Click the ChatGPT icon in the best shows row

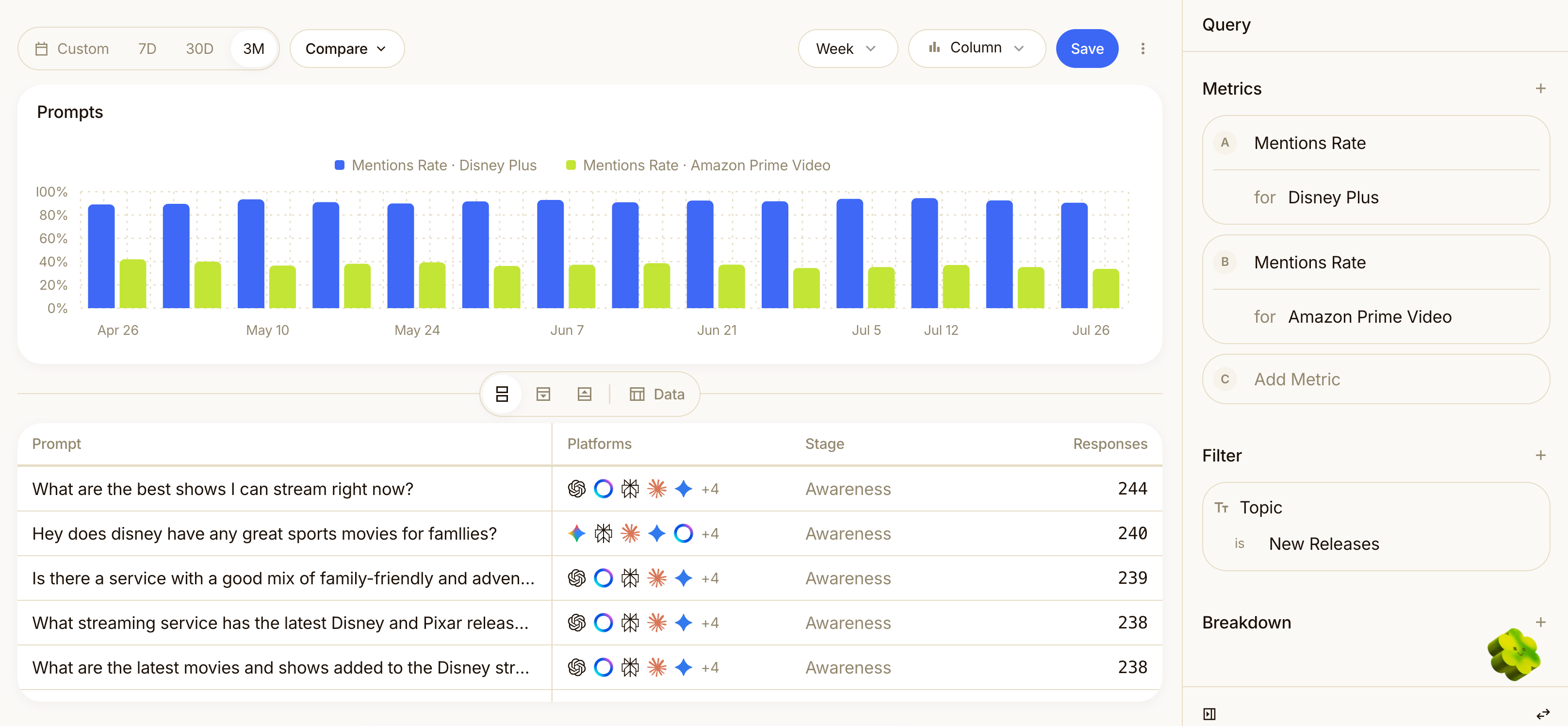pos(576,489)
